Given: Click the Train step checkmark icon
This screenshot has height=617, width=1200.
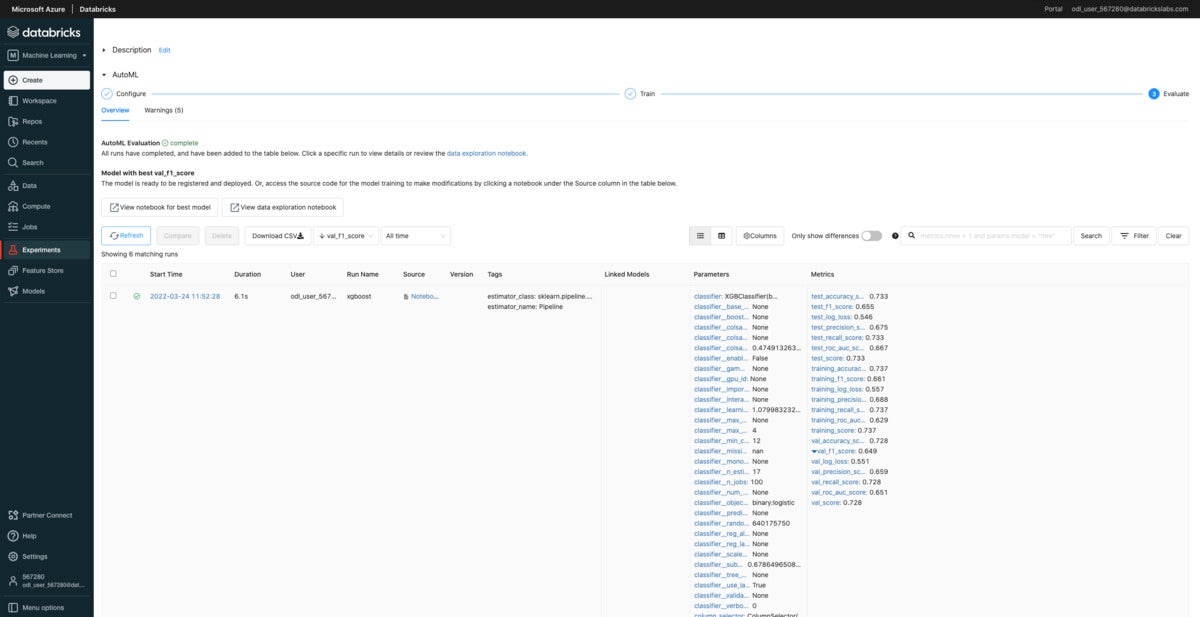Looking at the screenshot, I should point(630,93).
